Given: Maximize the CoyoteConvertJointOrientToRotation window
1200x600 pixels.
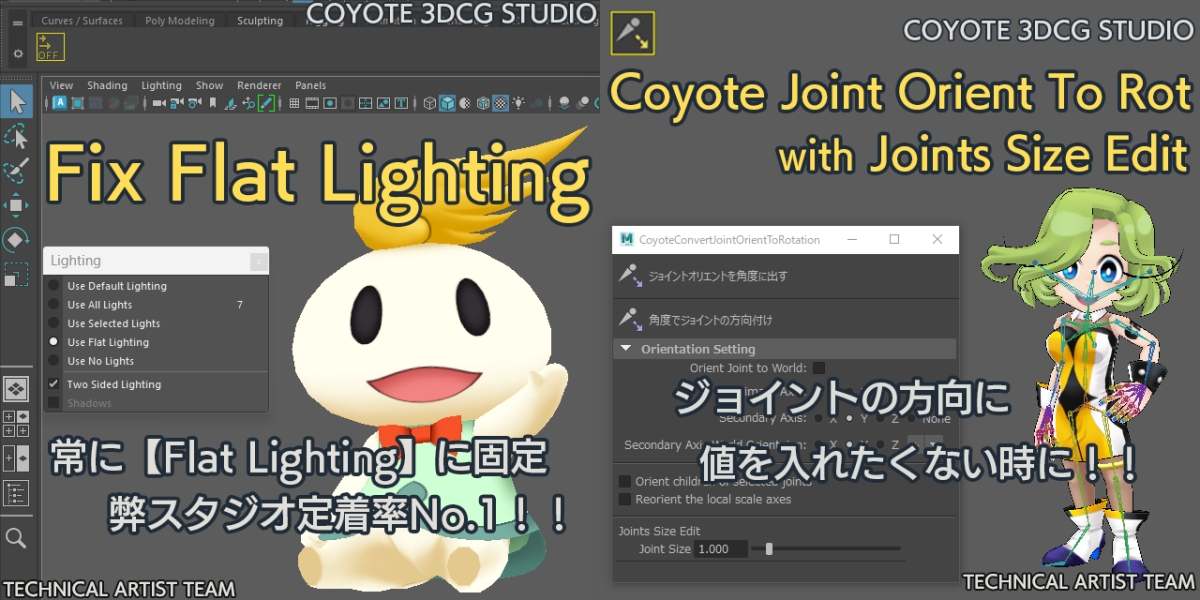Looking at the screenshot, I should click(894, 239).
